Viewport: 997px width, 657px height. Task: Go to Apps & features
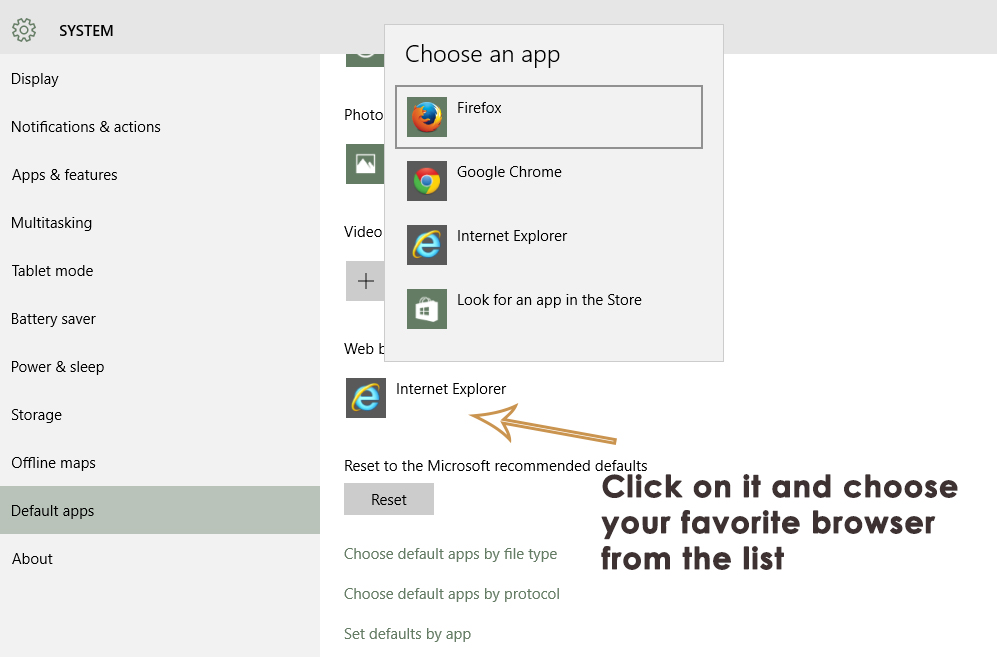(64, 174)
